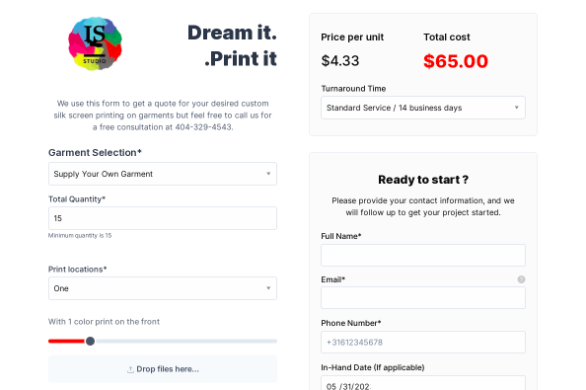Open the Turnaround Time dropdown

pos(423,108)
